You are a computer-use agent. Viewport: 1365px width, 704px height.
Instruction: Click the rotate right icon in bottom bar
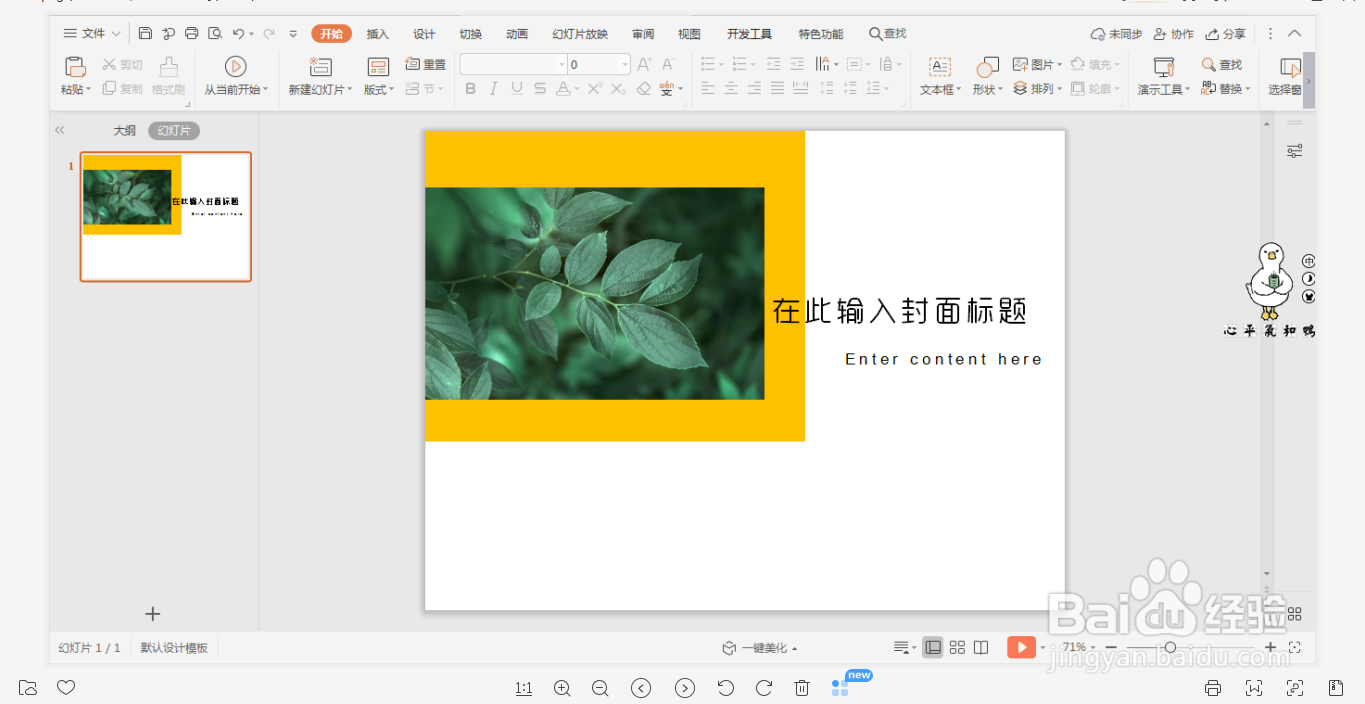coord(764,688)
